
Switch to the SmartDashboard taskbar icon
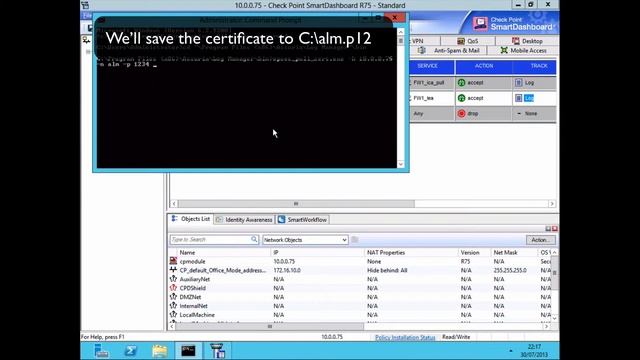point(218,351)
